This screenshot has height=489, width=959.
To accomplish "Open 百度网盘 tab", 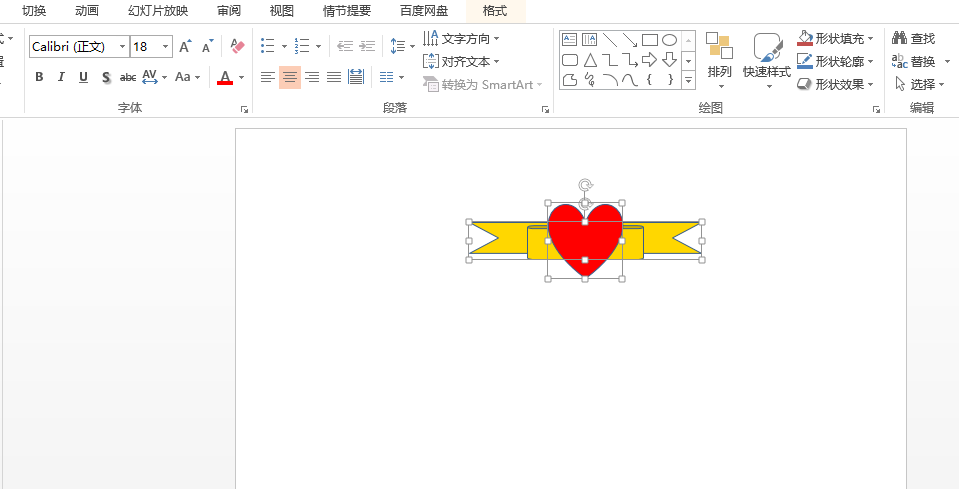I will point(424,11).
